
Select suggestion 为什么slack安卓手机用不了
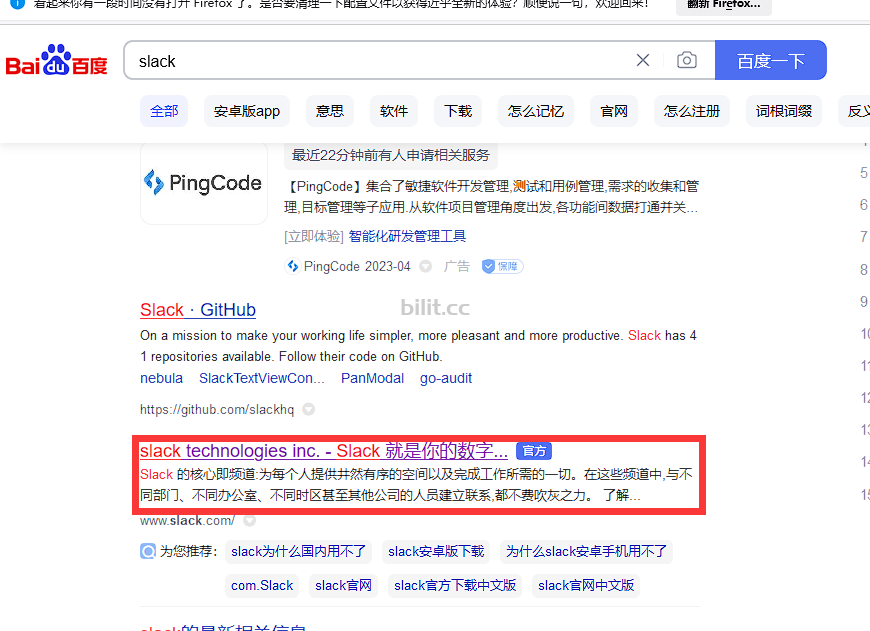coord(586,552)
